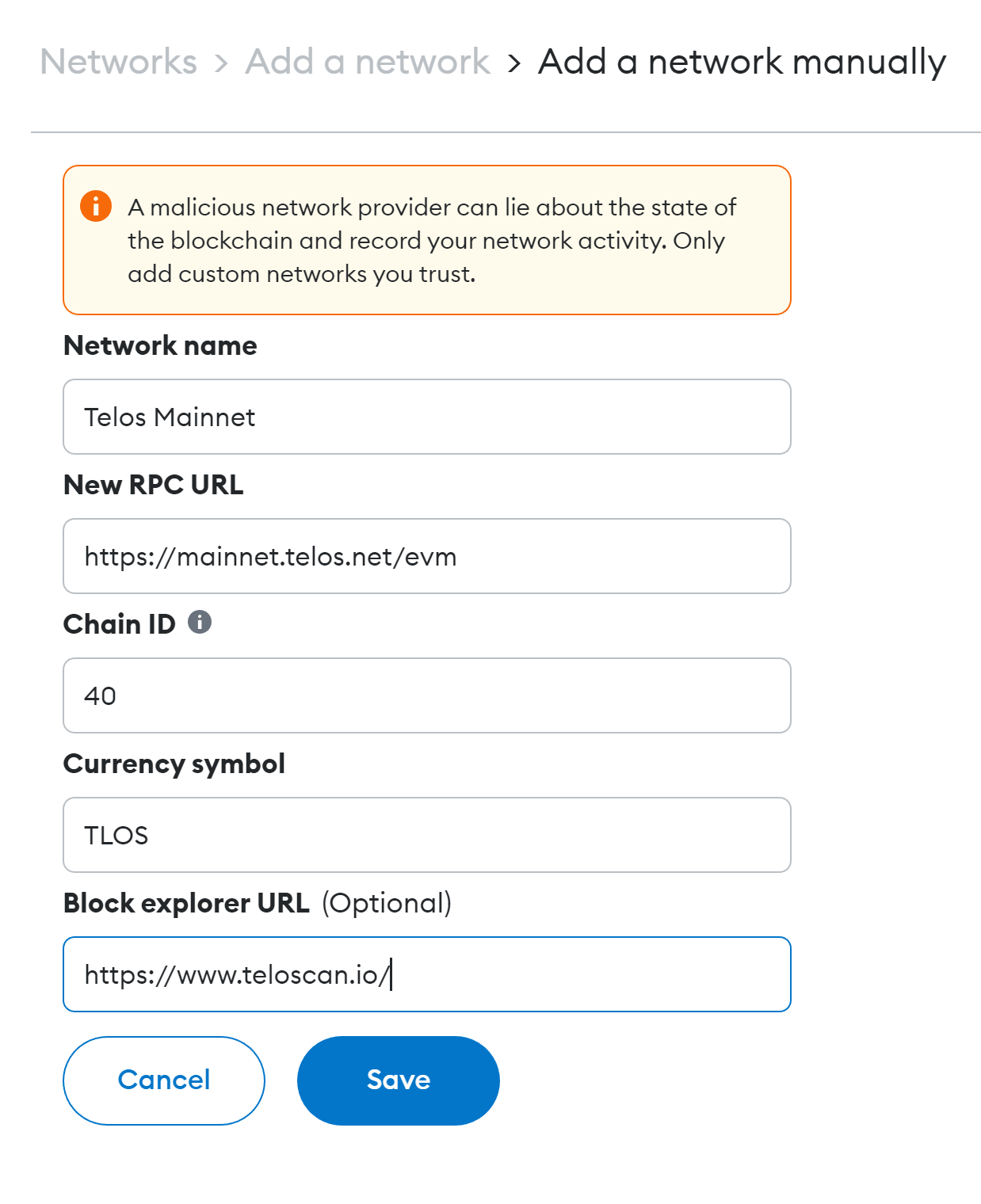The width and height of the screenshot is (981, 1204).
Task: Click the orange warning info icon
Action: pos(96,207)
